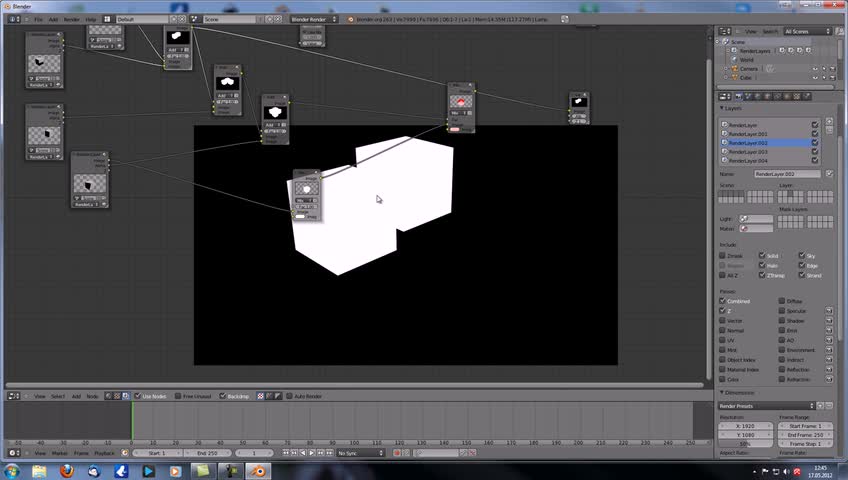Toggle the Combined pass checkbox
This screenshot has width=848, height=480.
[723, 301]
